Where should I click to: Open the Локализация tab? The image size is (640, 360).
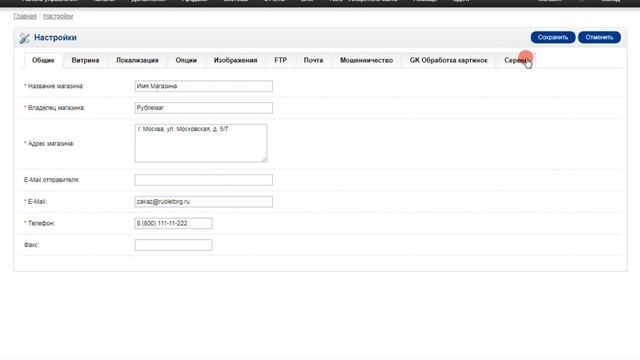[137, 60]
